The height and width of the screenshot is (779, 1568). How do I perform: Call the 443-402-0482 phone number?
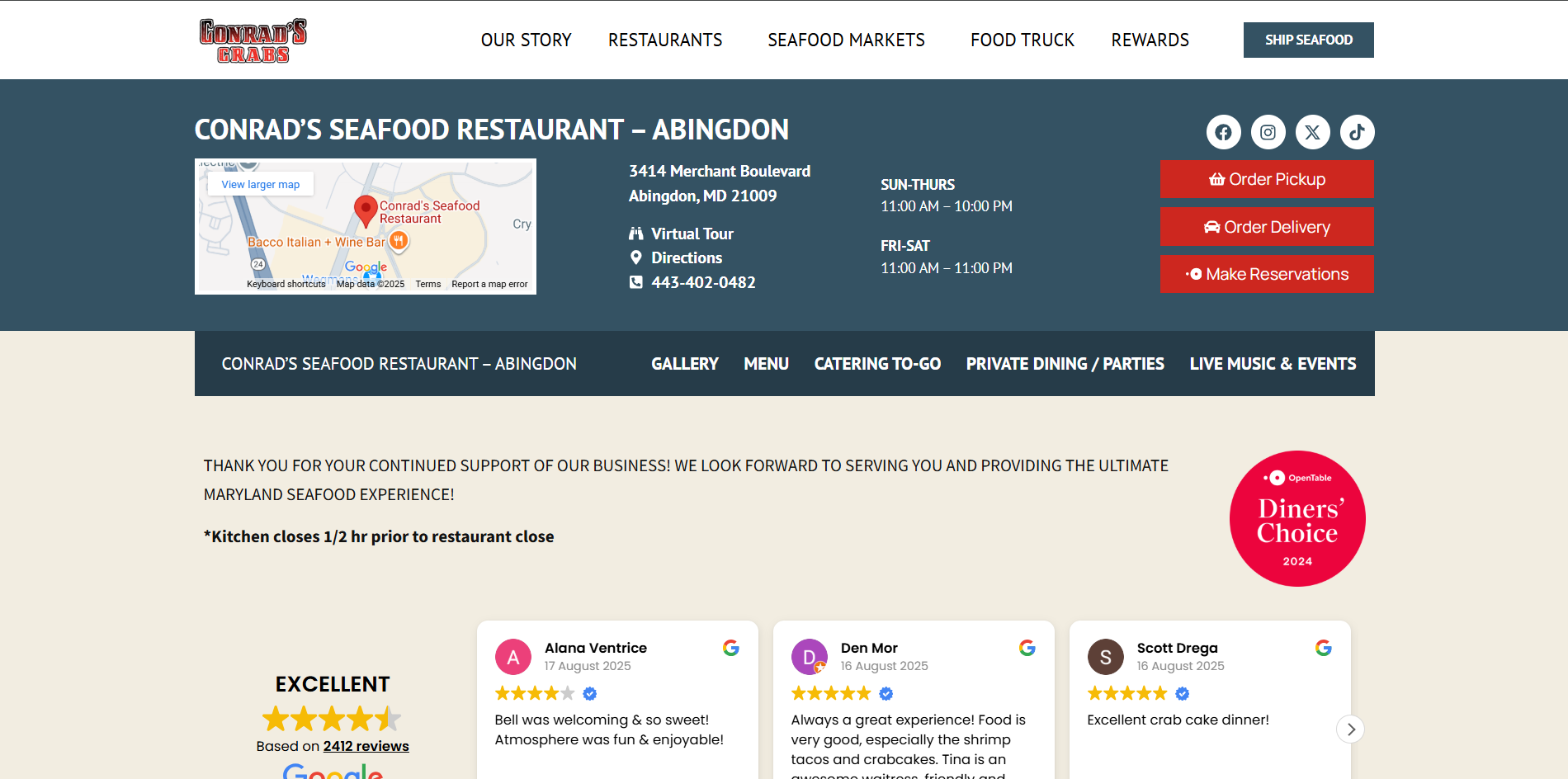[x=703, y=282]
